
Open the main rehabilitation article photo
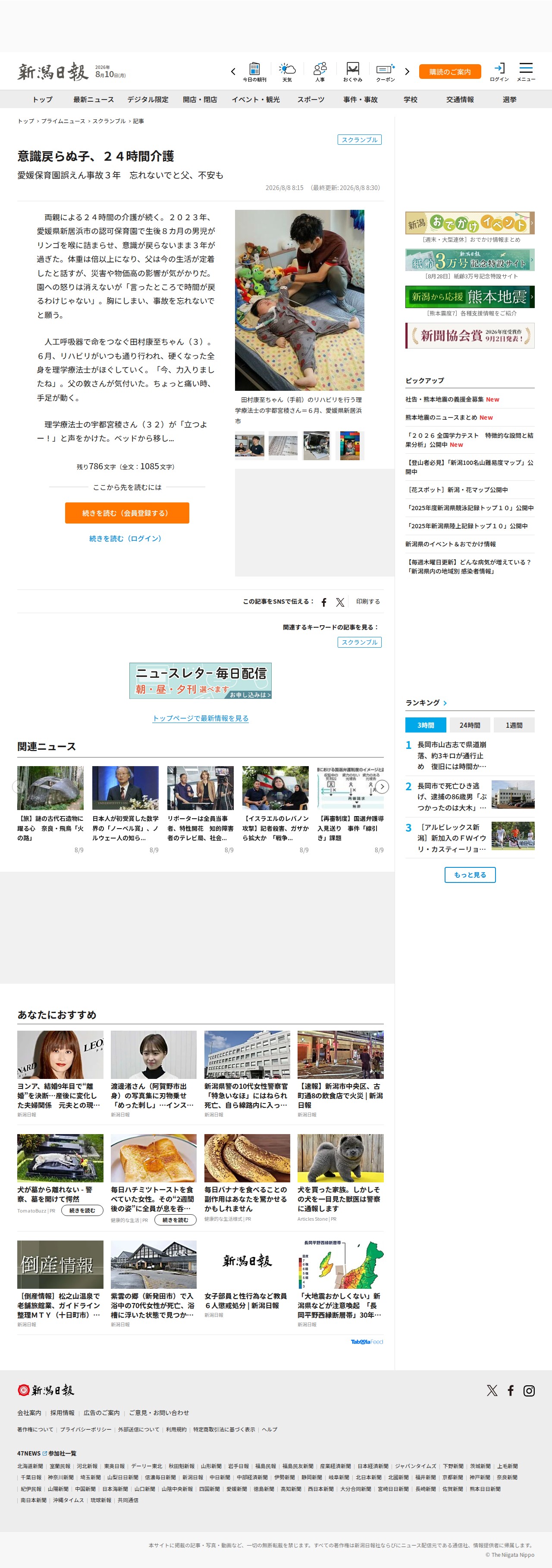pos(299,300)
